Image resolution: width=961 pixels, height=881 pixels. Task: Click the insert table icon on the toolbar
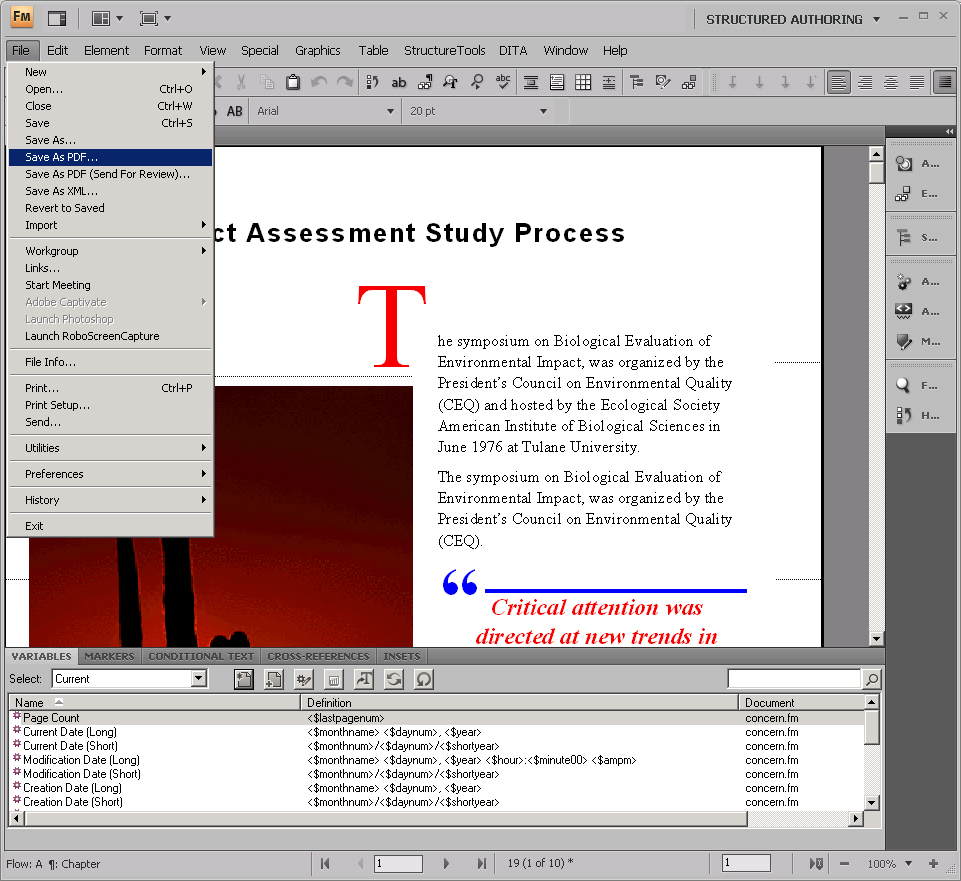(583, 82)
